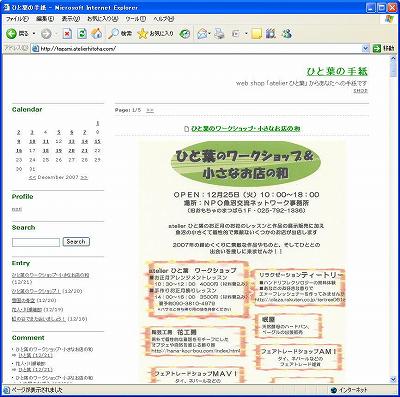Open the ひと葉の手紙 blog title link
Screen dimensions: 400x397
tap(337, 71)
